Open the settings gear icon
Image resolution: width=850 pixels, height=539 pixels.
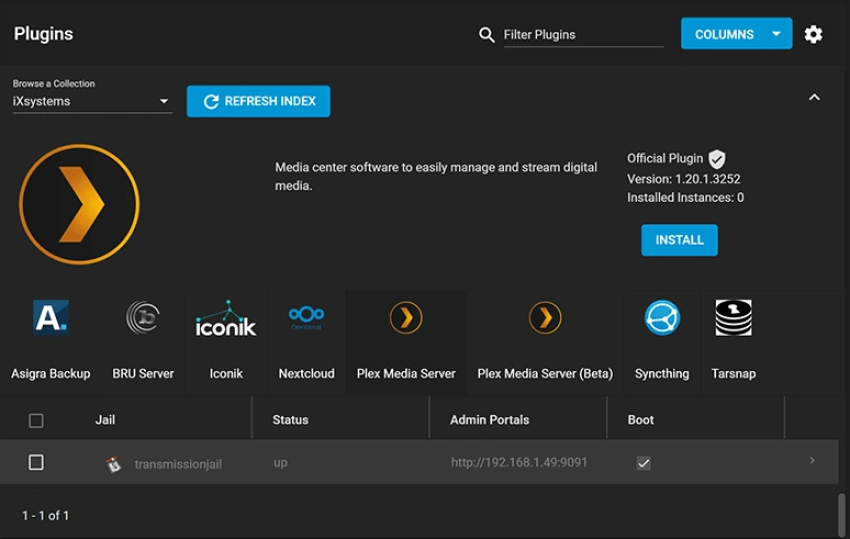tap(813, 34)
